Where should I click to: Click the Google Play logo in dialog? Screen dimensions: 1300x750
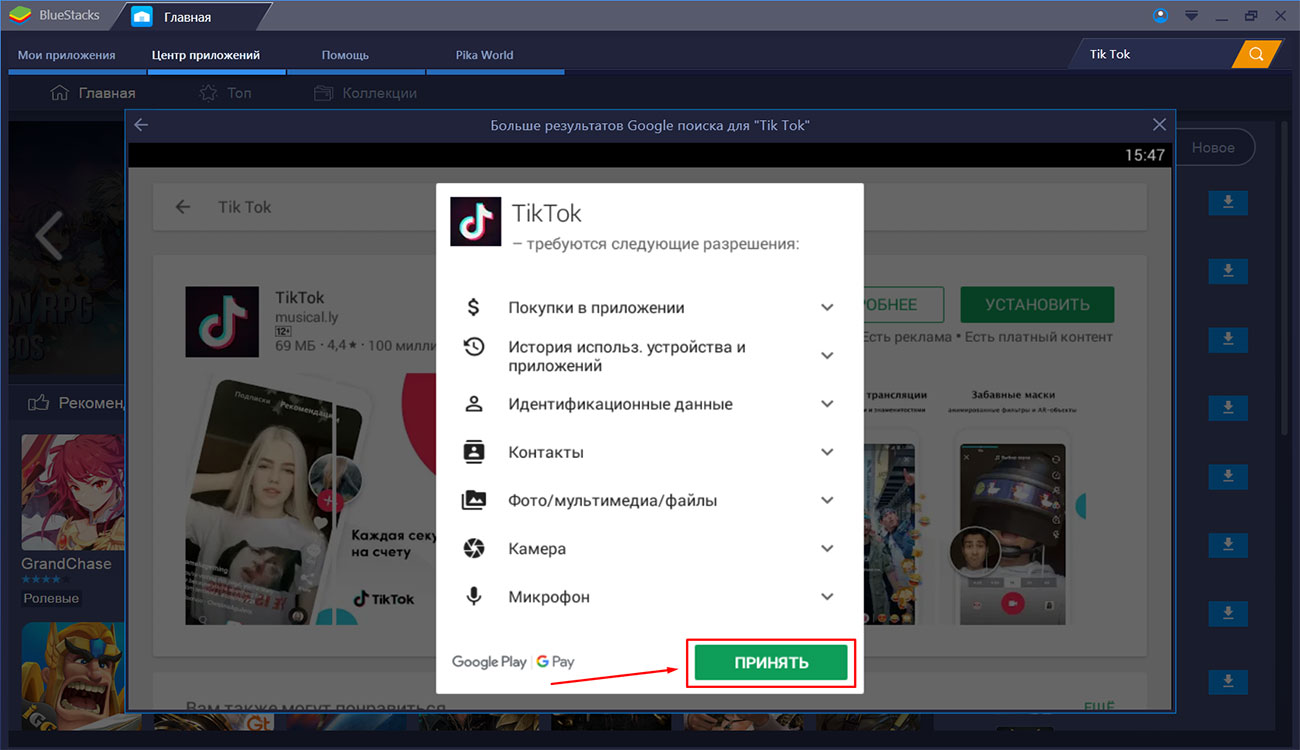click(x=489, y=662)
